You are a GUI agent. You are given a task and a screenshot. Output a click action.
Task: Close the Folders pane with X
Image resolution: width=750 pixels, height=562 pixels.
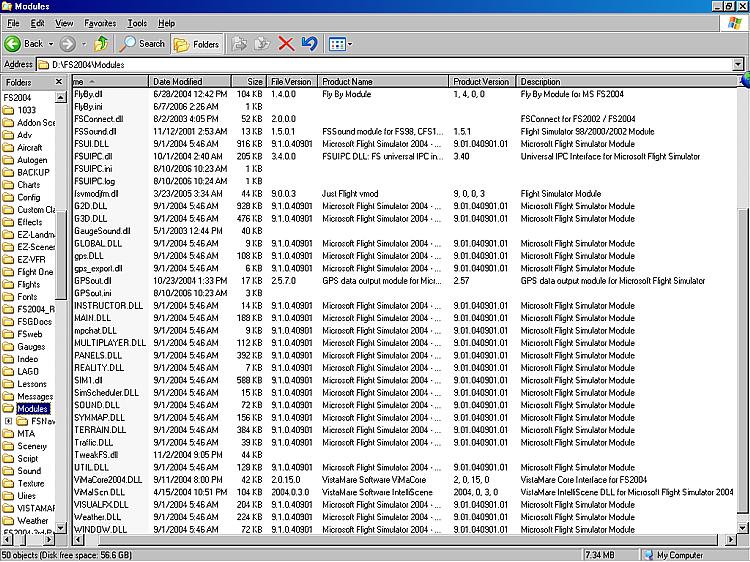(59, 82)
